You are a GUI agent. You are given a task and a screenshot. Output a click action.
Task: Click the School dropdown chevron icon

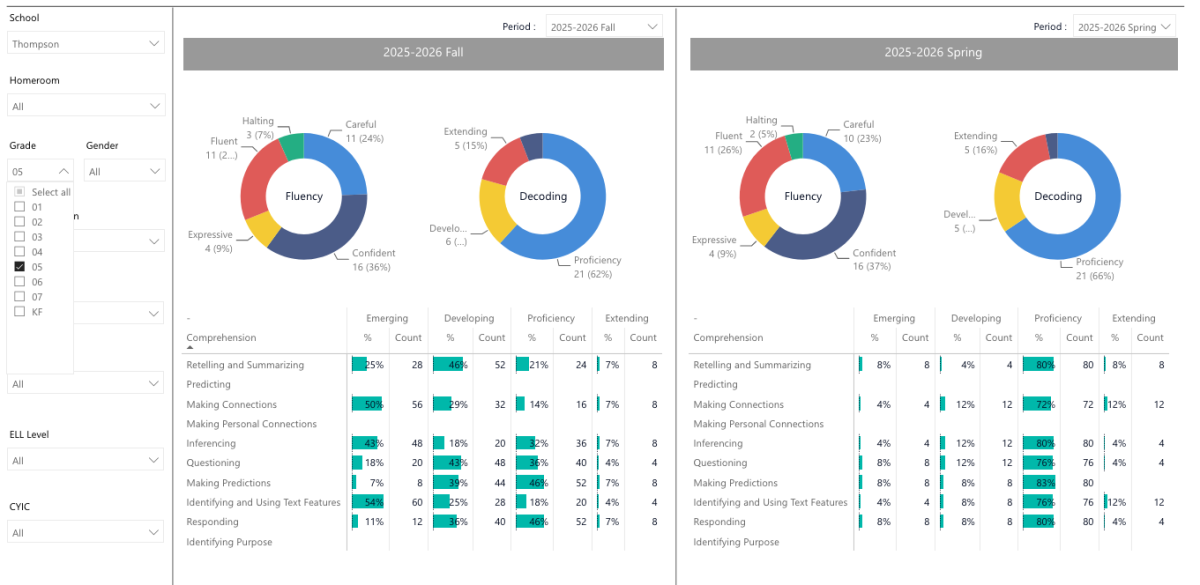point(154,43)
